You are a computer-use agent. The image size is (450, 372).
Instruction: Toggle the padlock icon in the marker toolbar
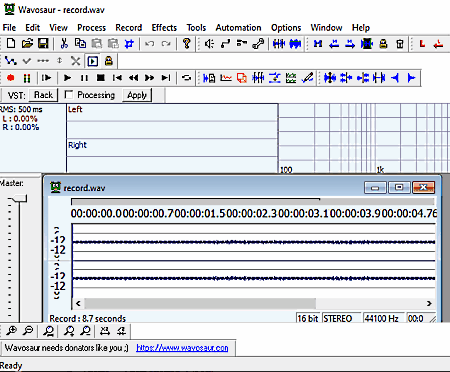pyautogui.click(x=383, y=44)
